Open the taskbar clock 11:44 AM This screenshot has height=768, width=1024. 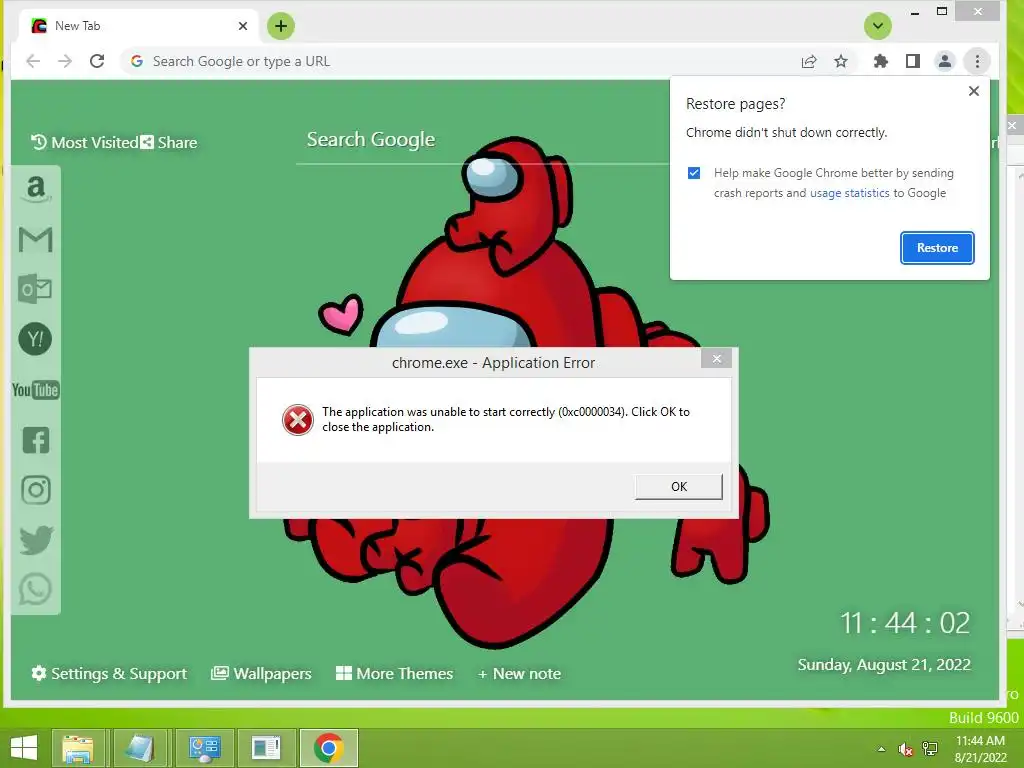980,749
